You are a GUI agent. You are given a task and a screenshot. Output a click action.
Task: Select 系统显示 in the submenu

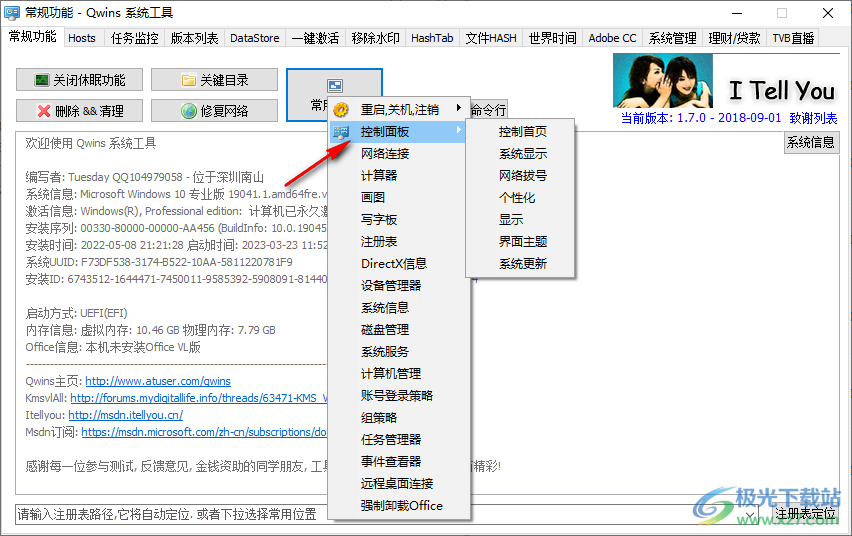520,154
